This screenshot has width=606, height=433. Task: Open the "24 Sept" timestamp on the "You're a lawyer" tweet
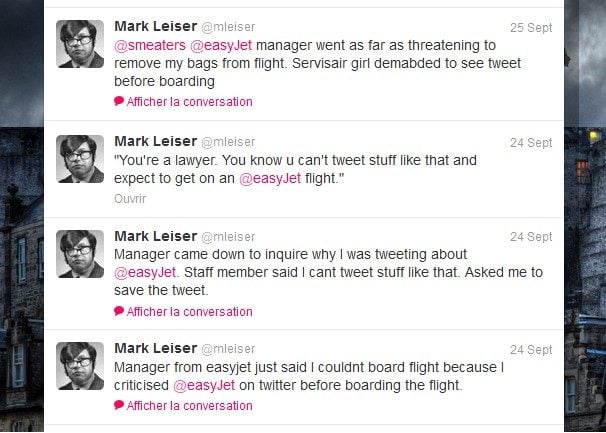[x=530, y=142]
